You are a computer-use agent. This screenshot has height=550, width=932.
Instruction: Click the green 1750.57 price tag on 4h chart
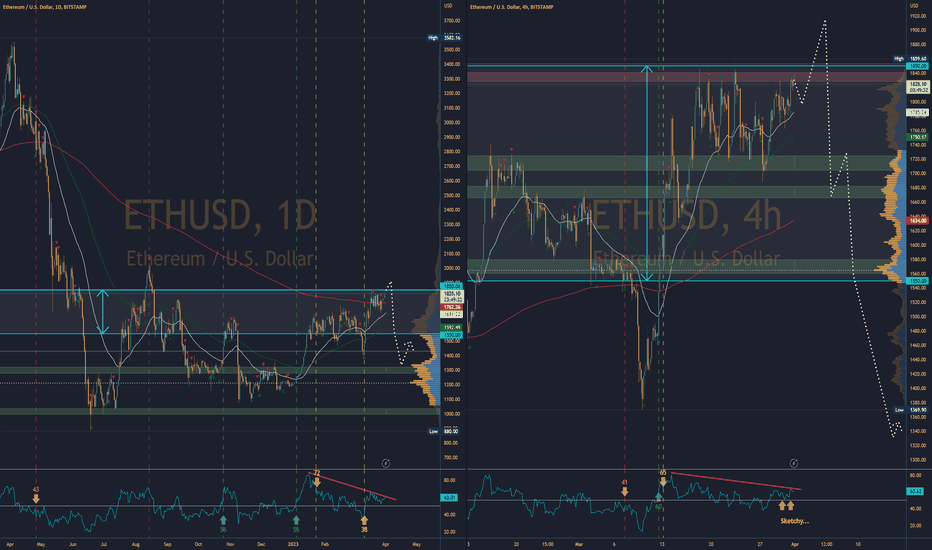[x=918, y=137]
